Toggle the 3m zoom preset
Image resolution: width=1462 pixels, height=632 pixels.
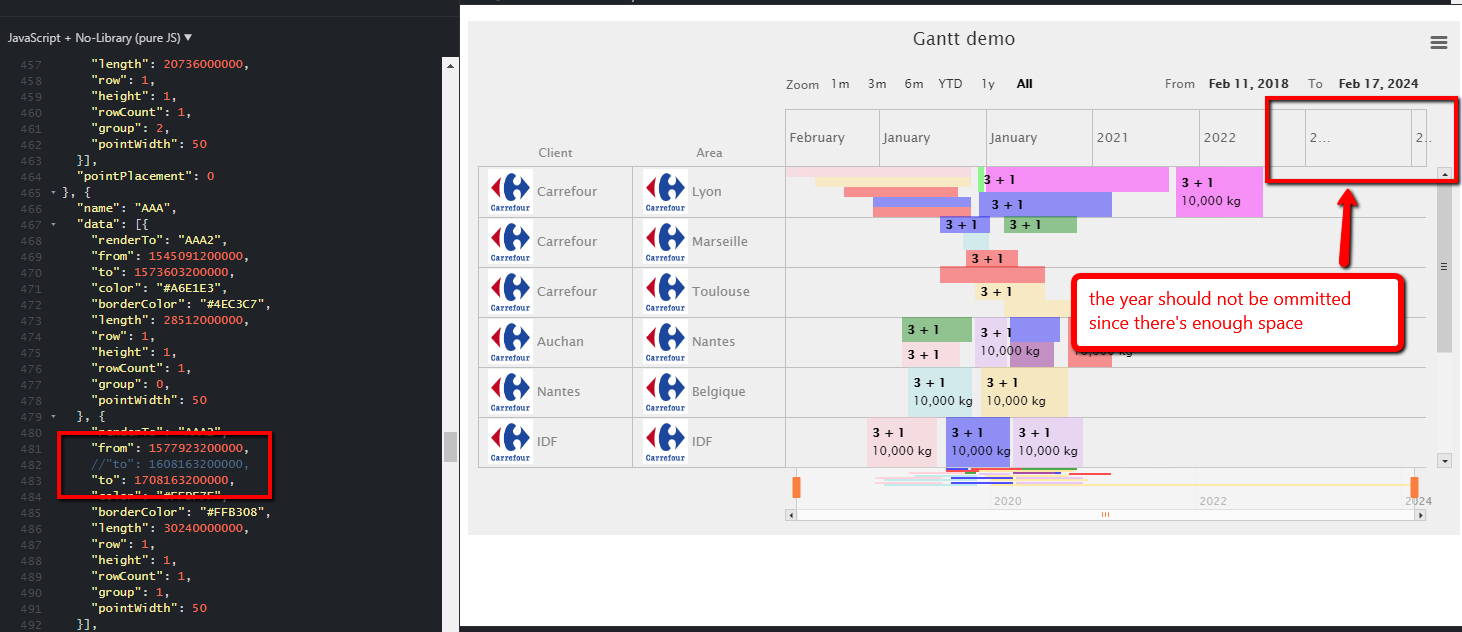click(x=877, y=84)
